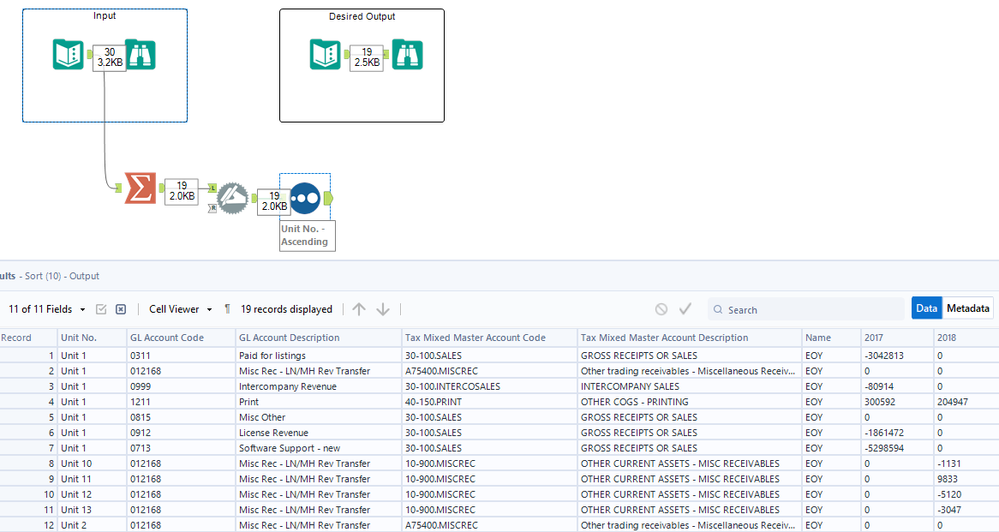Click the apply changes checkmark icon
Viewport: 999px width, 532px height.
click(686, 309)
